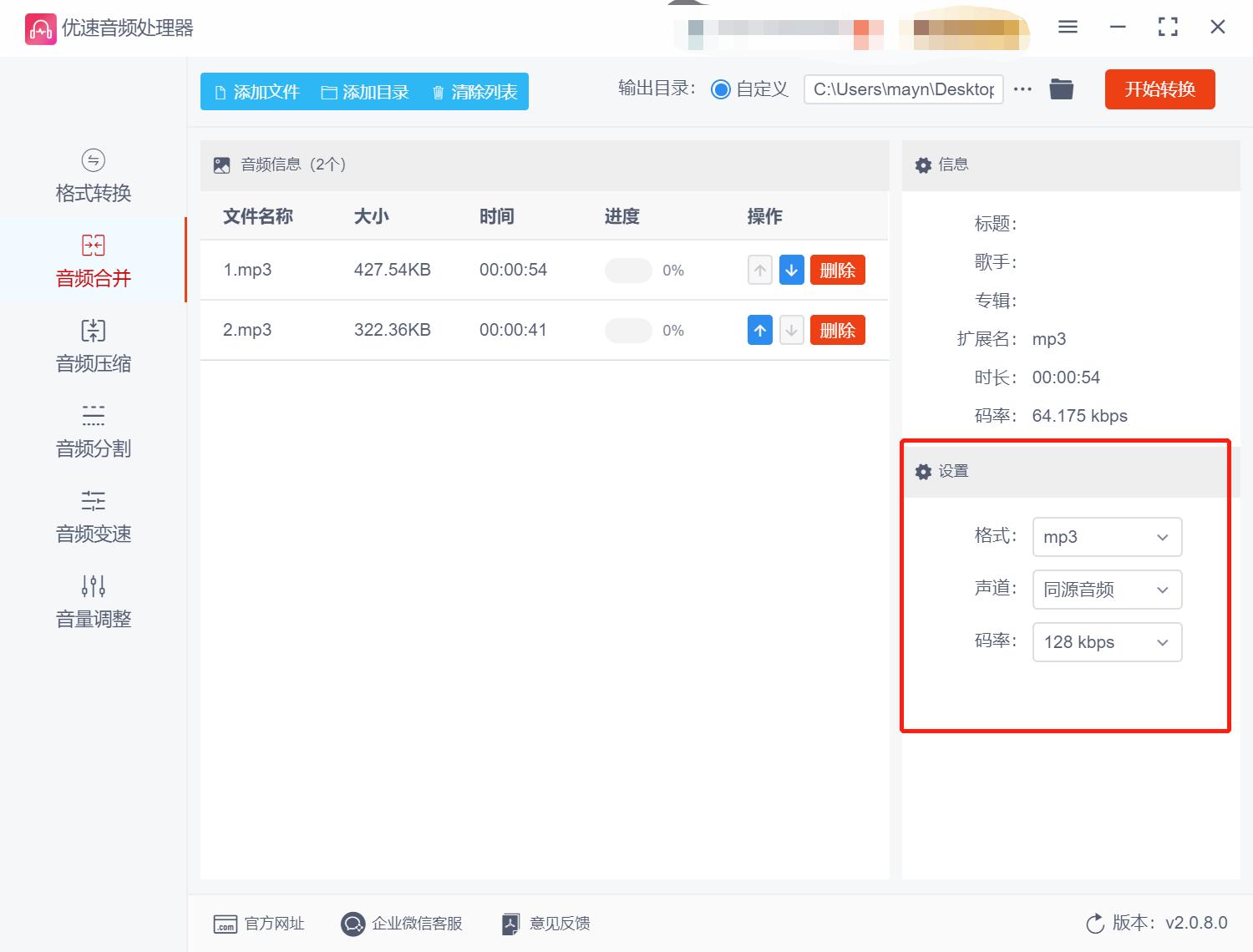Move 1.mp3 down in the list
The height and width of the screenshot is (952, 1253).
pyautogui.click(x=790, y=270)
